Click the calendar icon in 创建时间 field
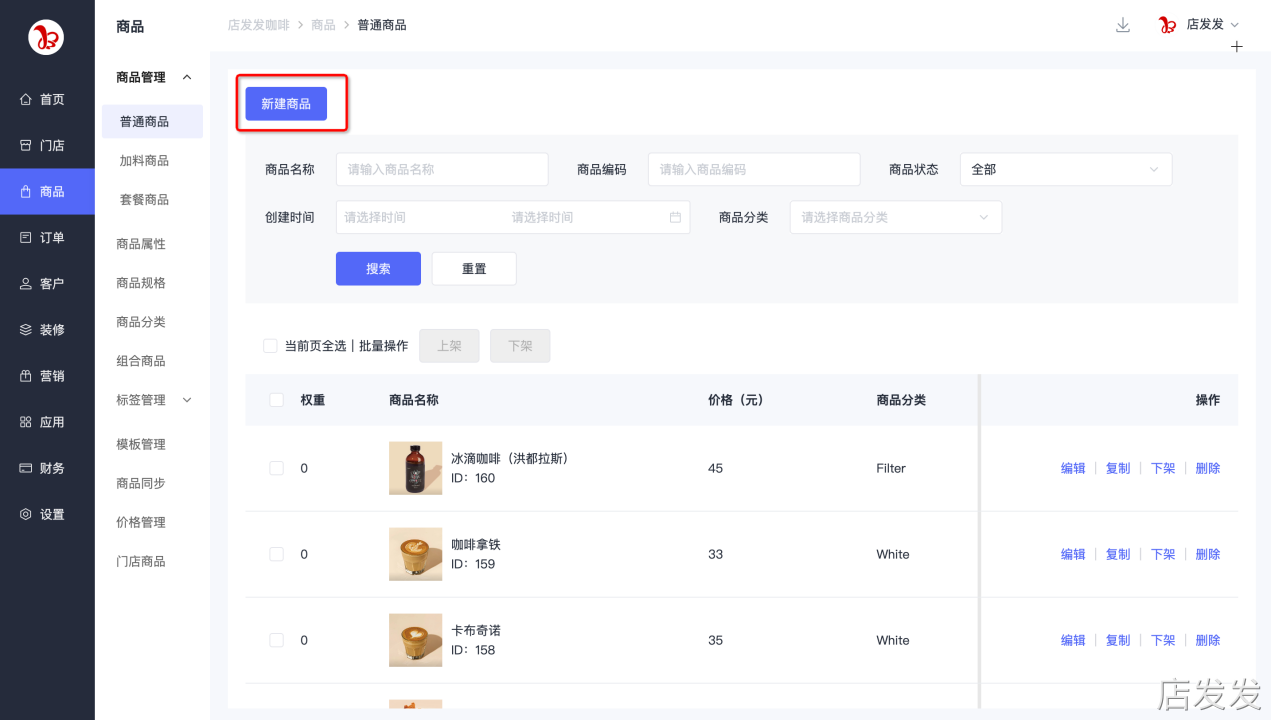The height and width of the screenshot is (720, 1271). click(675, 217)
